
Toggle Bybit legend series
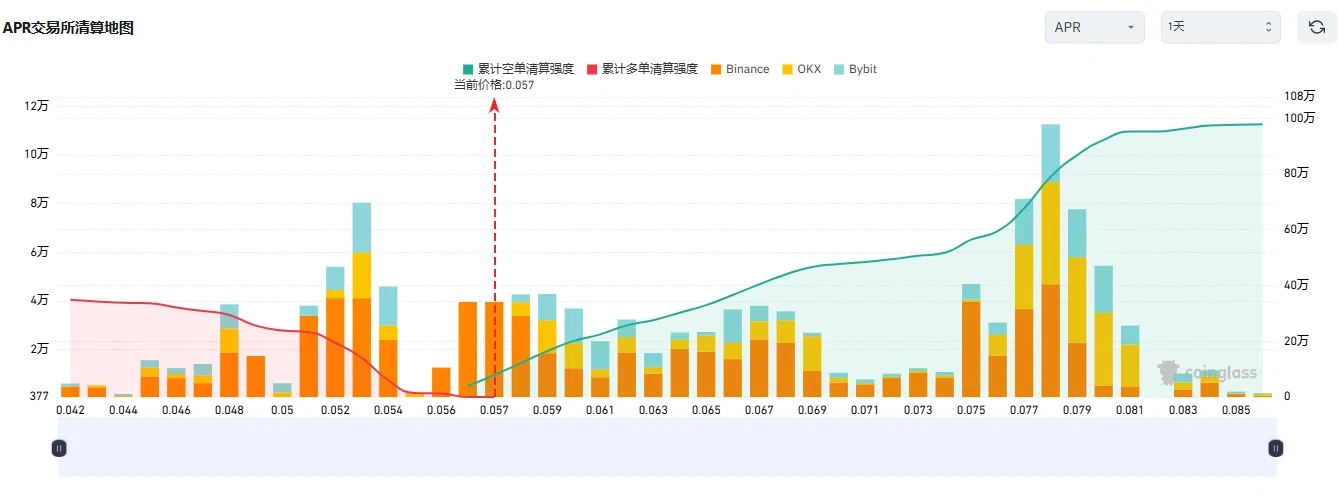[855, 69]
